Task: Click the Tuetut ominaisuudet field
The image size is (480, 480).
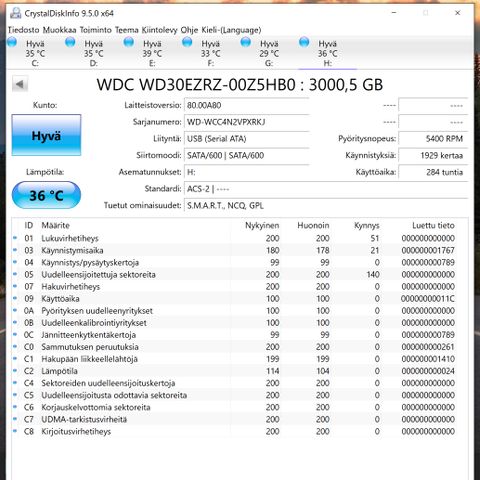Action: [326, 205]
